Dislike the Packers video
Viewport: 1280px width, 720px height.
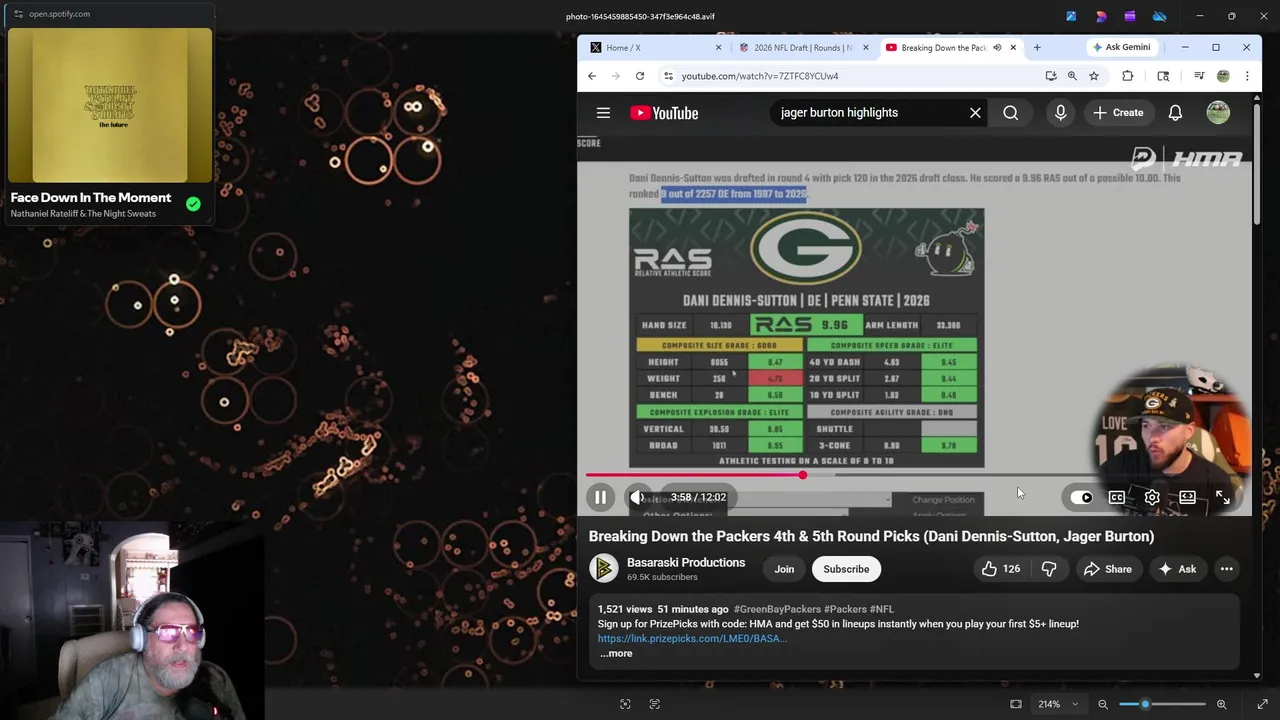click(1048, 569)
